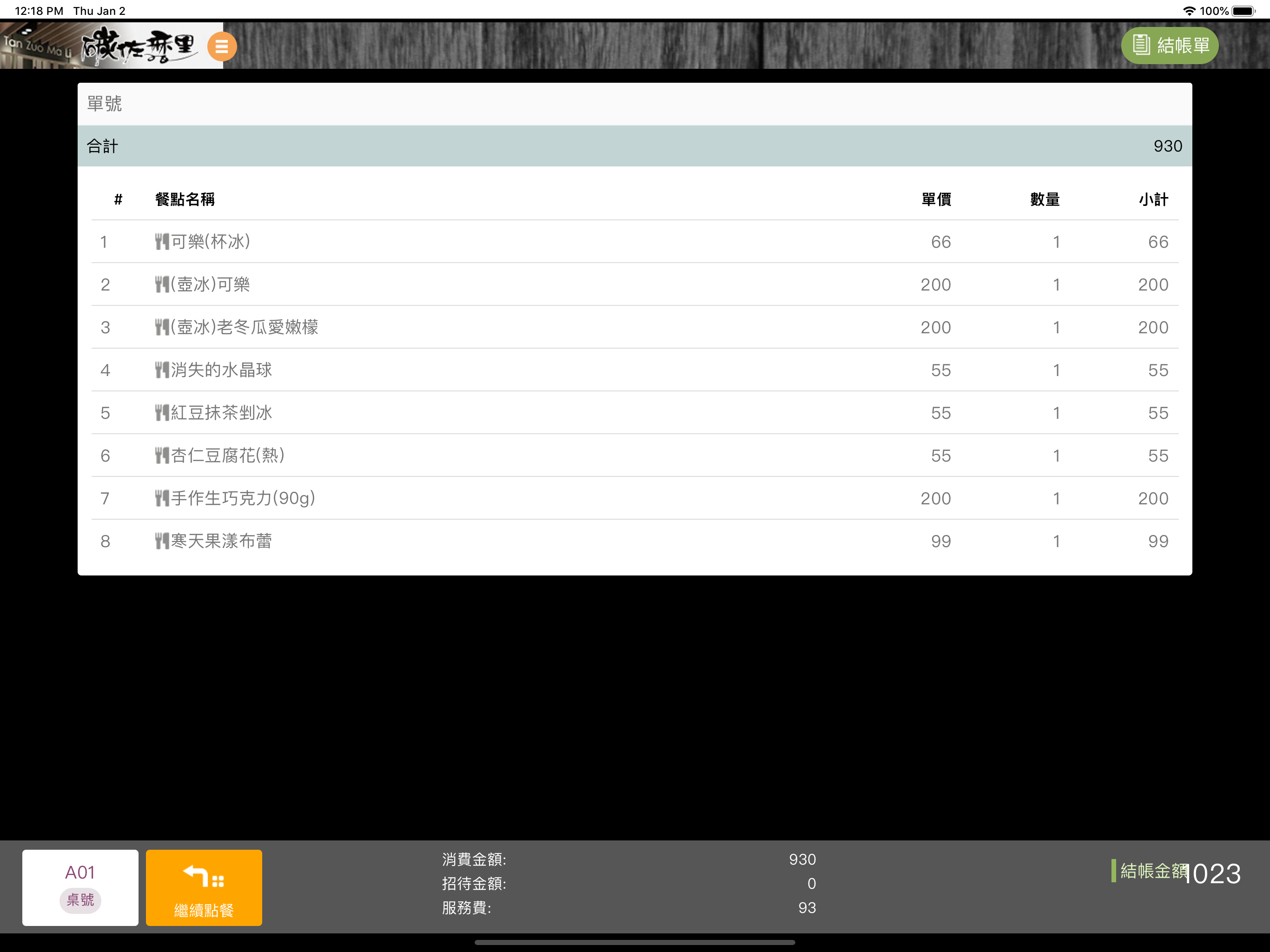Click the 結帳金額 label
This screenshot has height=952, width=1270.
(1153, 871)
